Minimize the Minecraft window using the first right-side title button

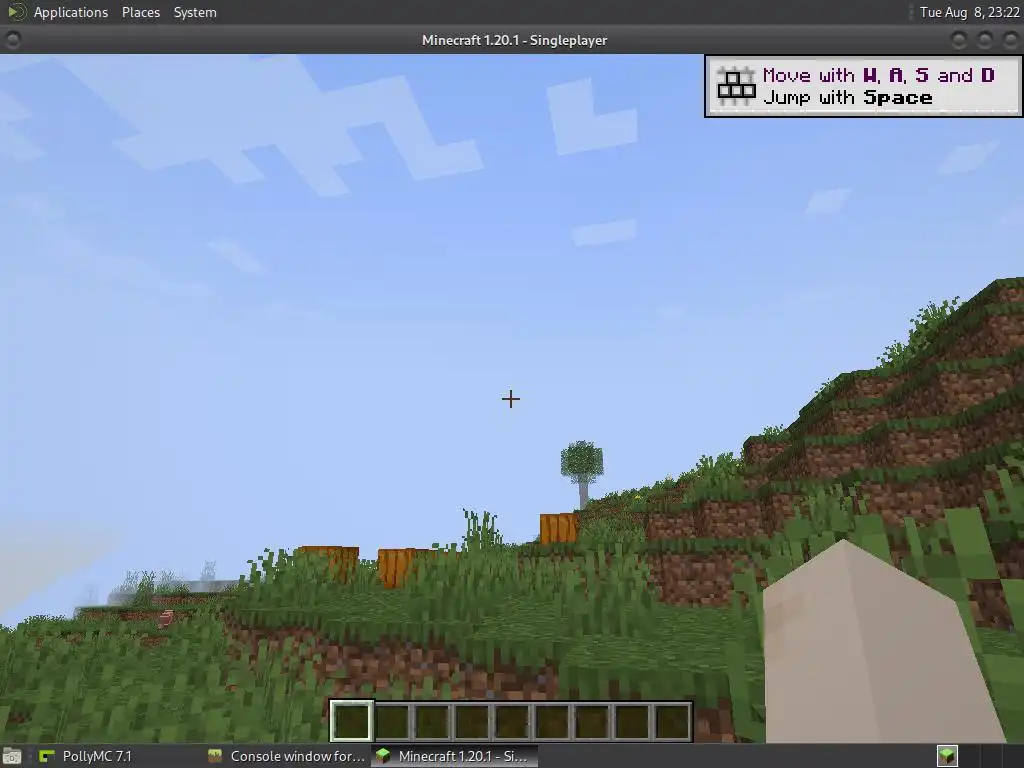coord(959,40)
